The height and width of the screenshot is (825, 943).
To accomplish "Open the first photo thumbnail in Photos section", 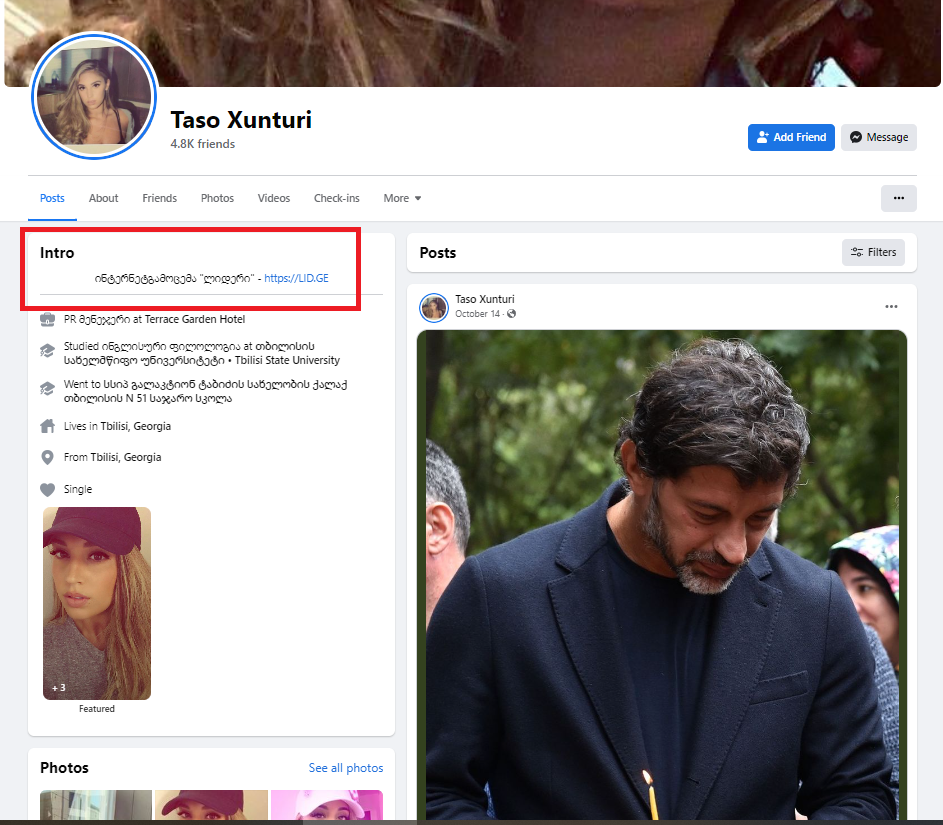I will click(96, 805).
